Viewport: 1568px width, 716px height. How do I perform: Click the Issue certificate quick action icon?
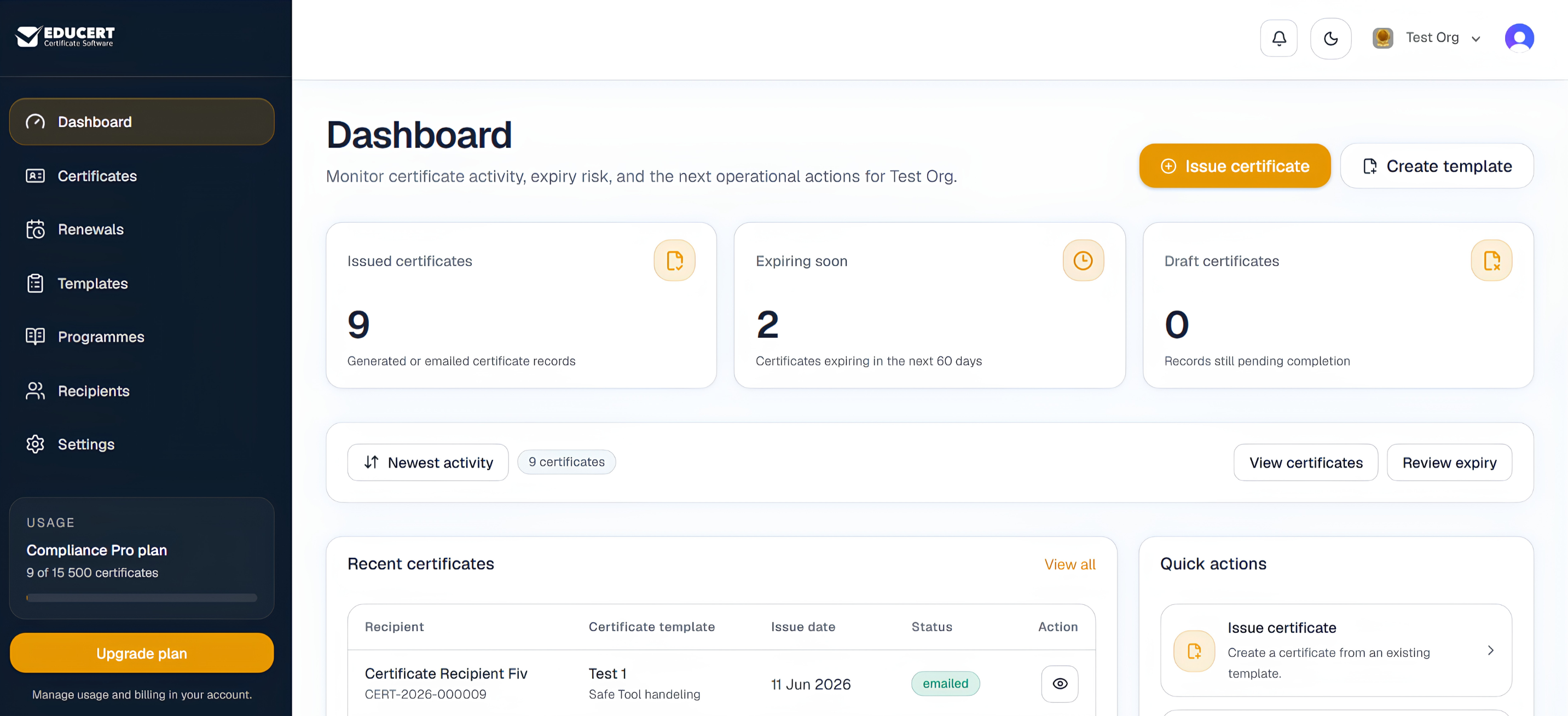[x=1194, y=651]
